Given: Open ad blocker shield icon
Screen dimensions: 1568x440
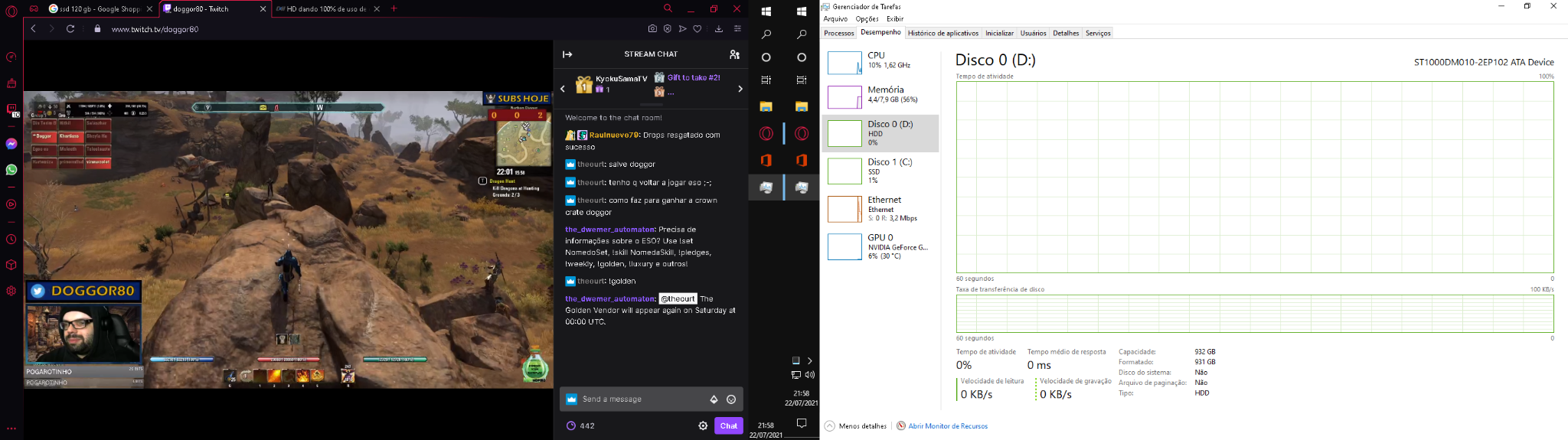Looking at the screenshot, I should (x=668, y=29).
